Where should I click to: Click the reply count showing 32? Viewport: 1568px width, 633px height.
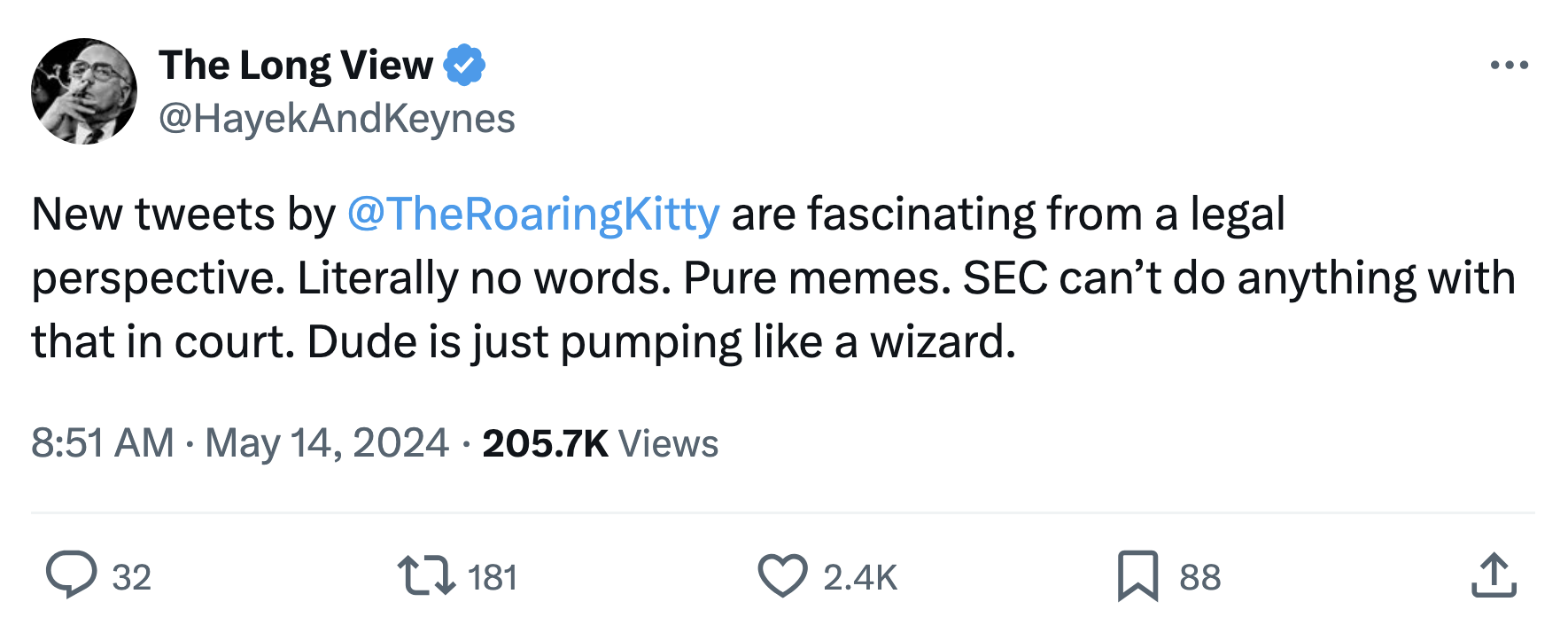point(132,578)
